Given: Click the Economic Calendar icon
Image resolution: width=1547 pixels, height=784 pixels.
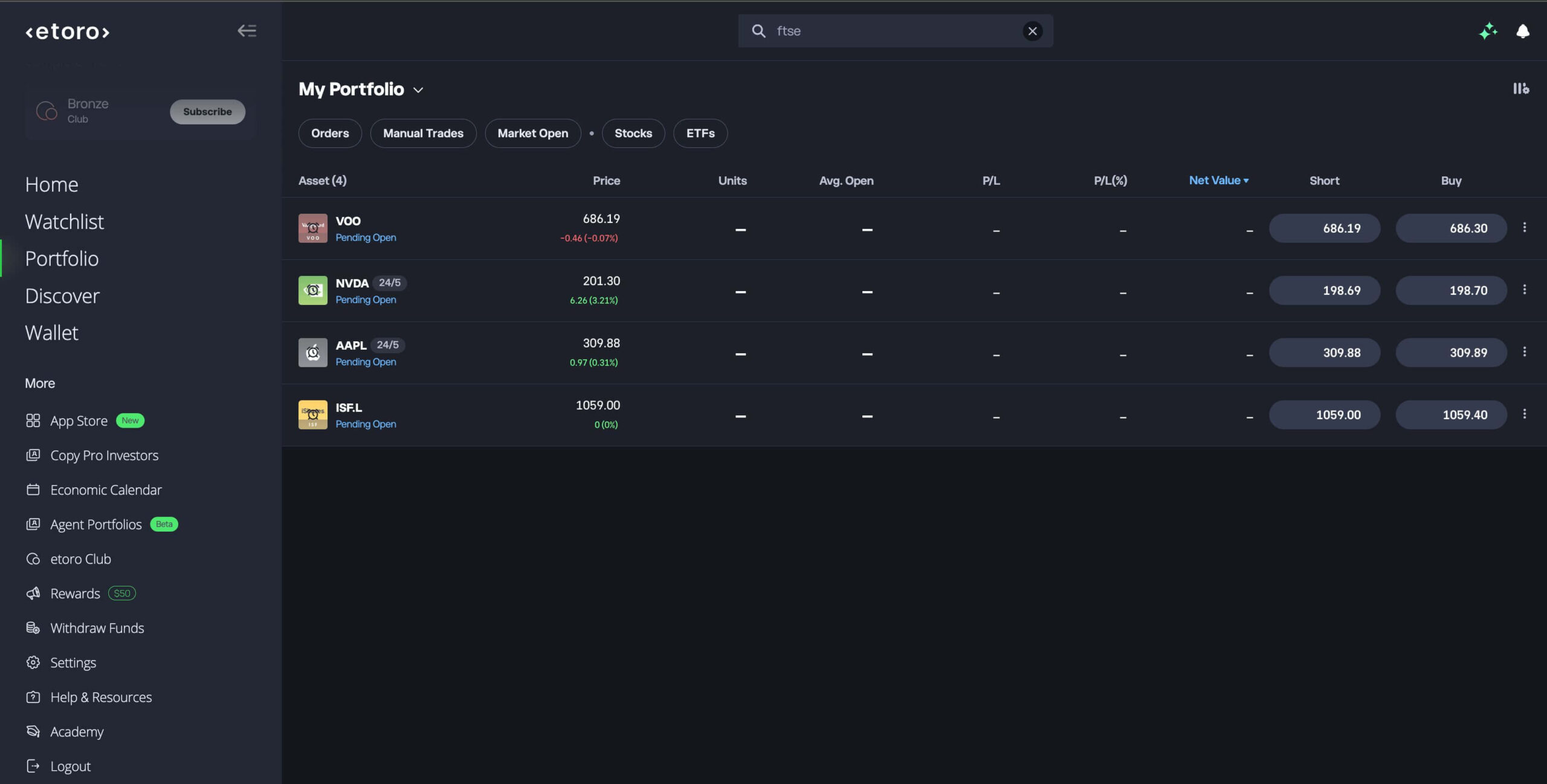Looking at the screenshot, I should 33,489.
